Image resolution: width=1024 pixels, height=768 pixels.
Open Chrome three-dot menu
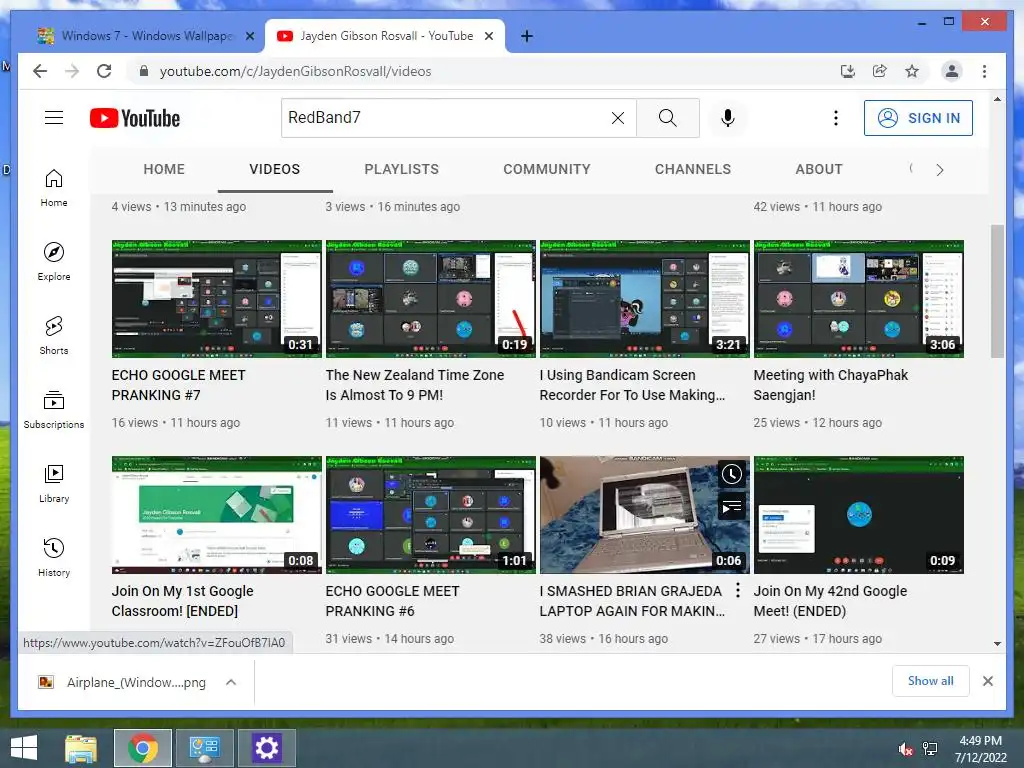tap(984, 71)
